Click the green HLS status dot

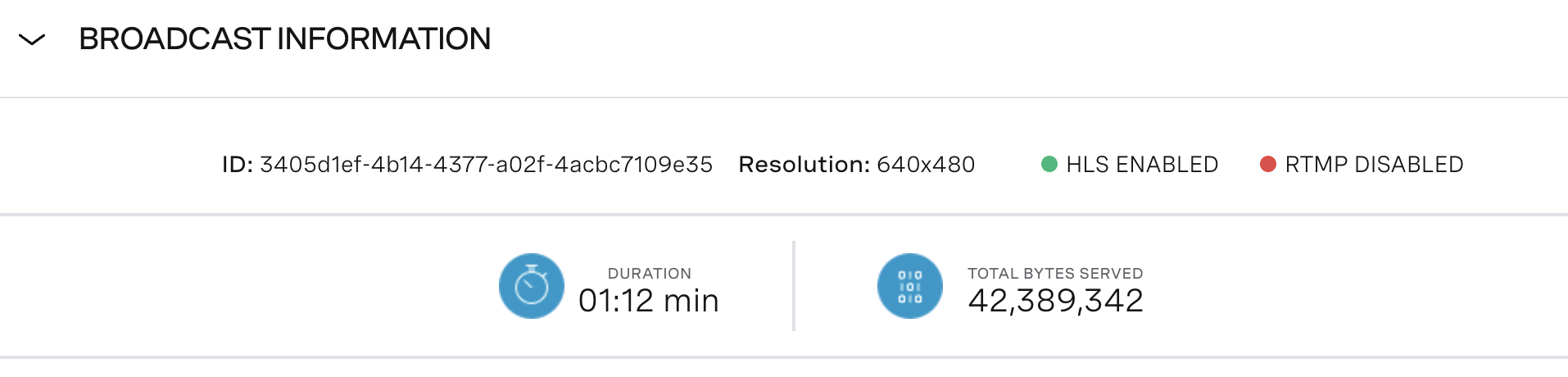[x=1049, y=165]
